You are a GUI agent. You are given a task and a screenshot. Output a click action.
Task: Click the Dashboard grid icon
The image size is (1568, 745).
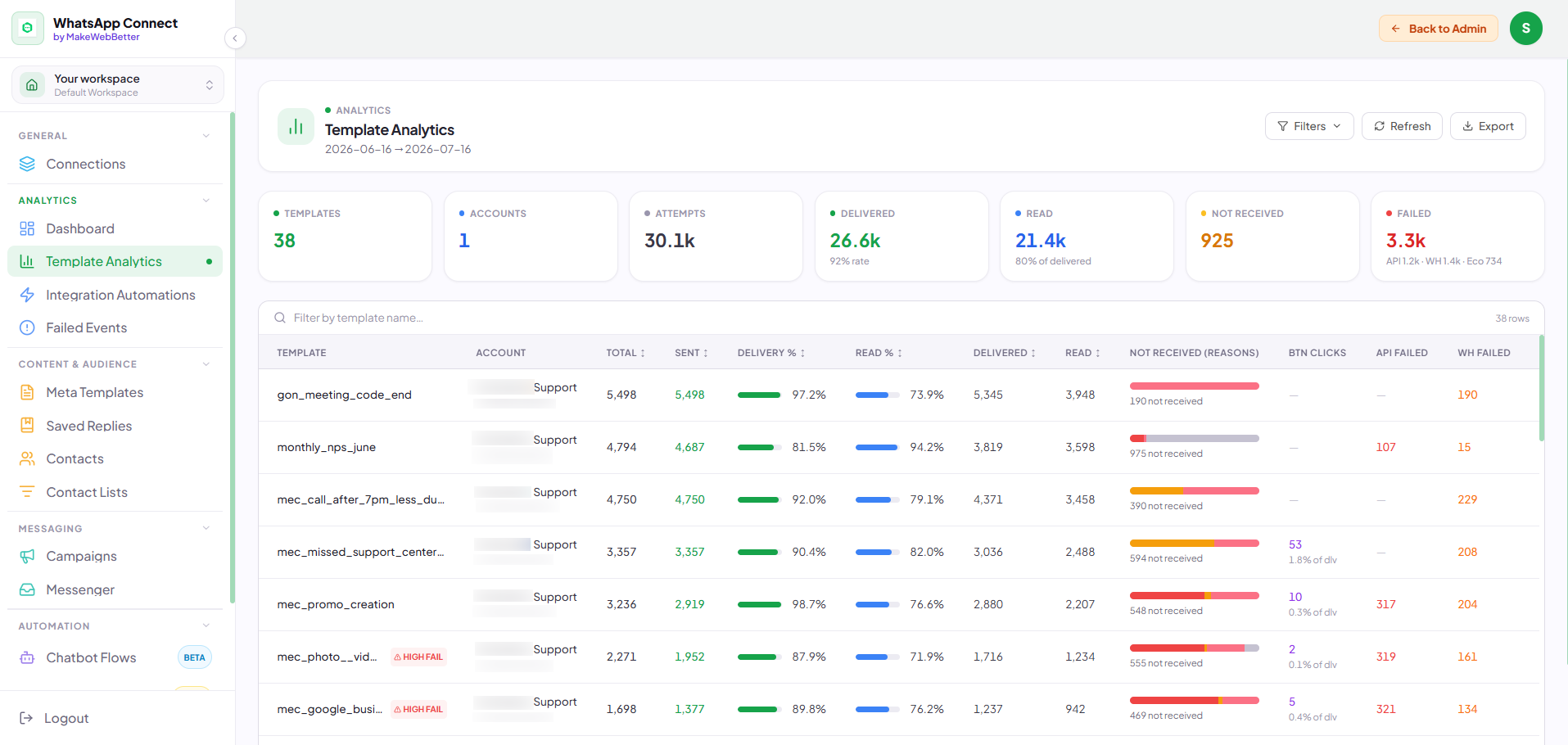[x=27, y=228]
